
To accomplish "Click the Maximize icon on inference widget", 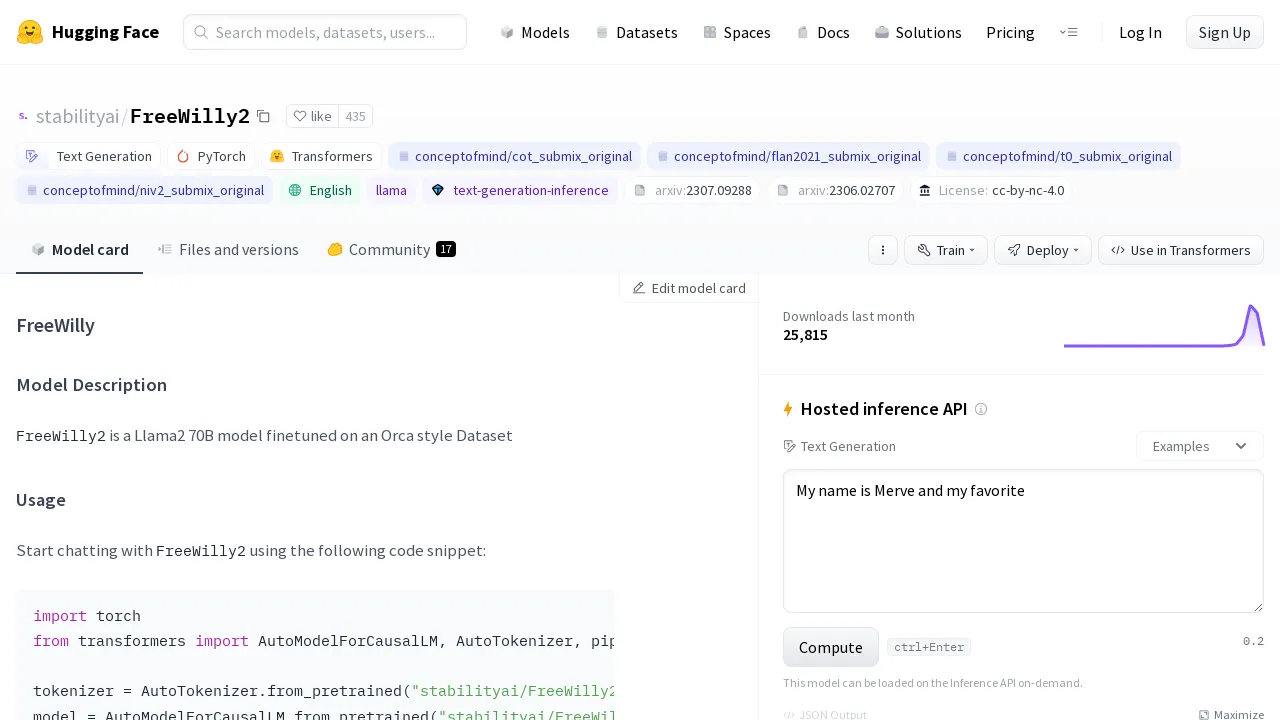I will (1204, 715).
